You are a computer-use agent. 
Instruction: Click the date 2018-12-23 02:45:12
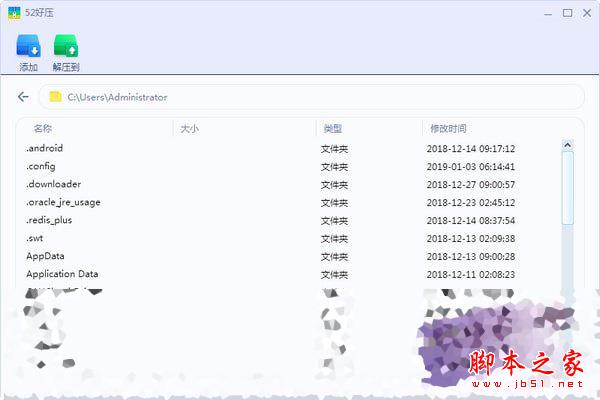point(471,202)
